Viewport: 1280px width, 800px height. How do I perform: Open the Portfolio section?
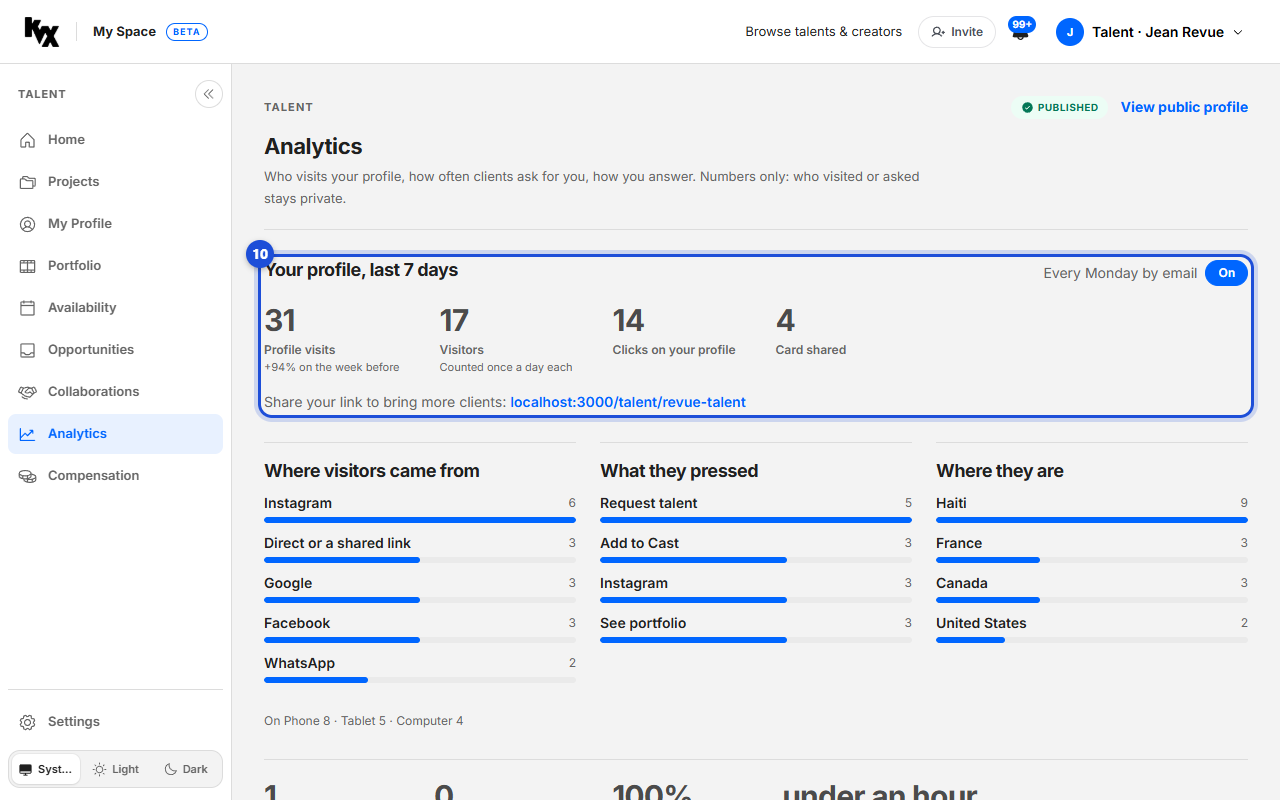pyautogui.click(x=115, y=266)
